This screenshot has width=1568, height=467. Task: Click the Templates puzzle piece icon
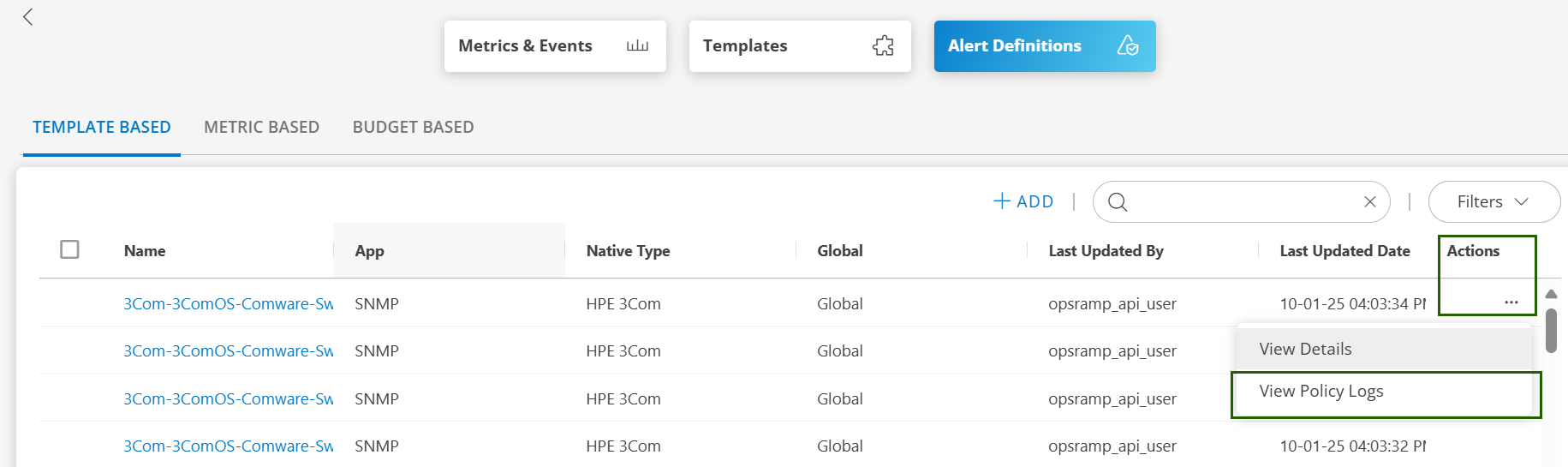883,46
